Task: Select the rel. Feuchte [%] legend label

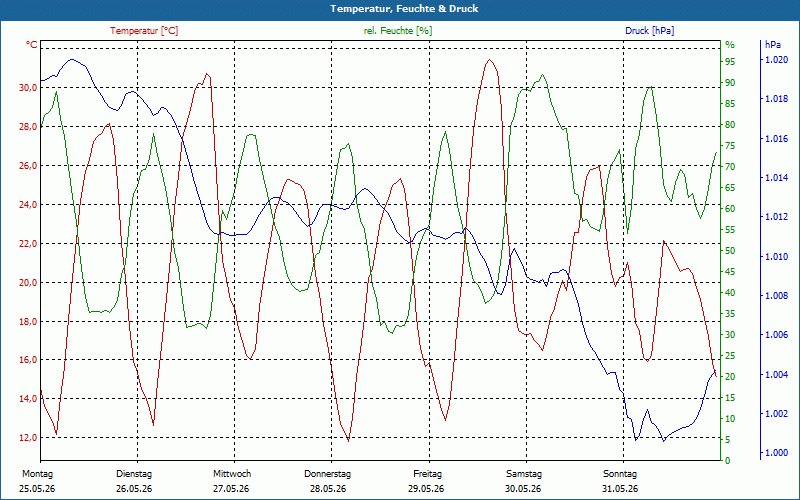Action: (397, 31)
